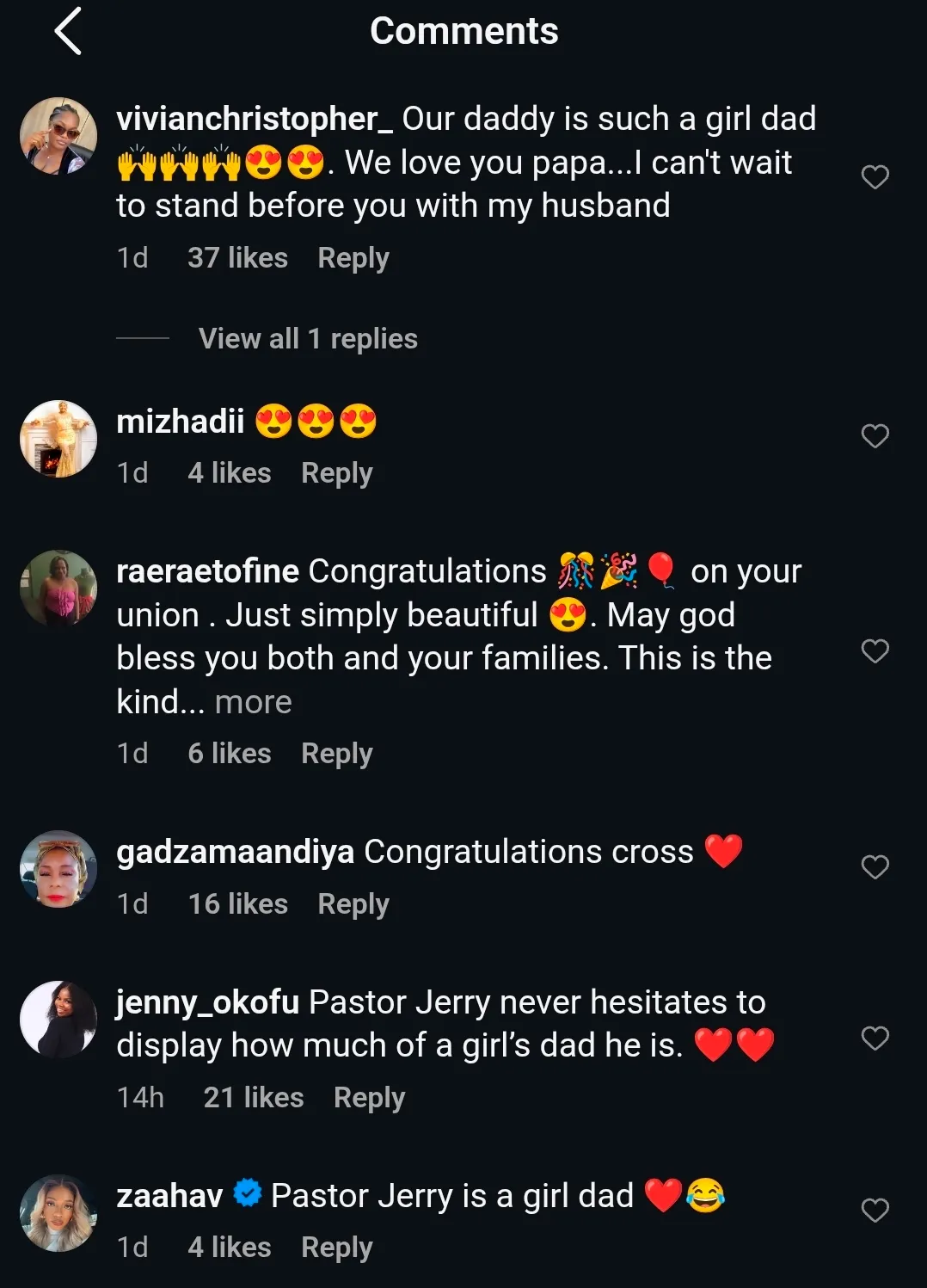Like vivianchristopher_'s comment with the heart
The height and width of the screenshot is (1288, 927).
point(875,177)
